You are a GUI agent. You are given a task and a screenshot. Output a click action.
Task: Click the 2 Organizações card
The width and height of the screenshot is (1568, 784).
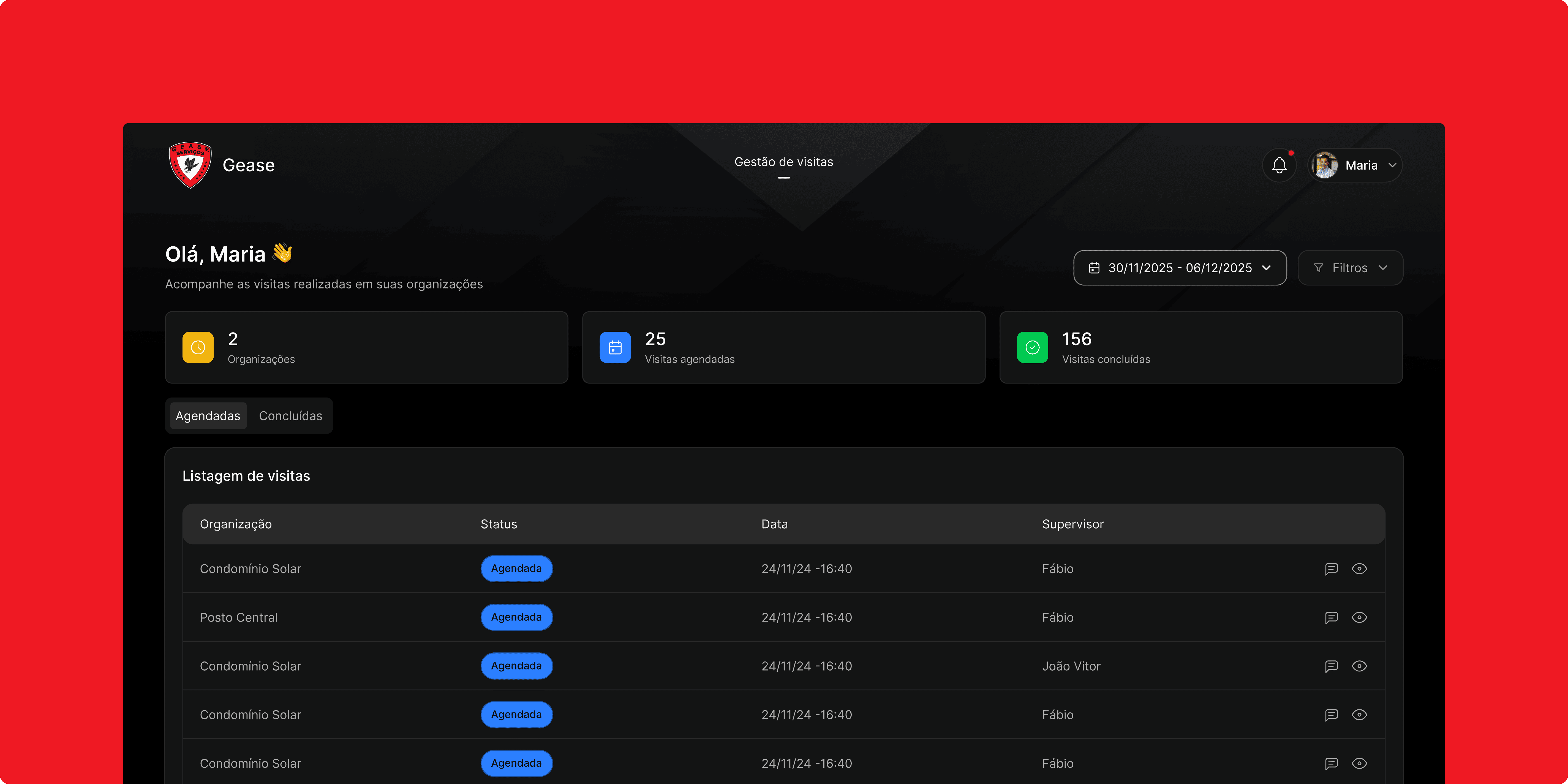click(366, 348)
